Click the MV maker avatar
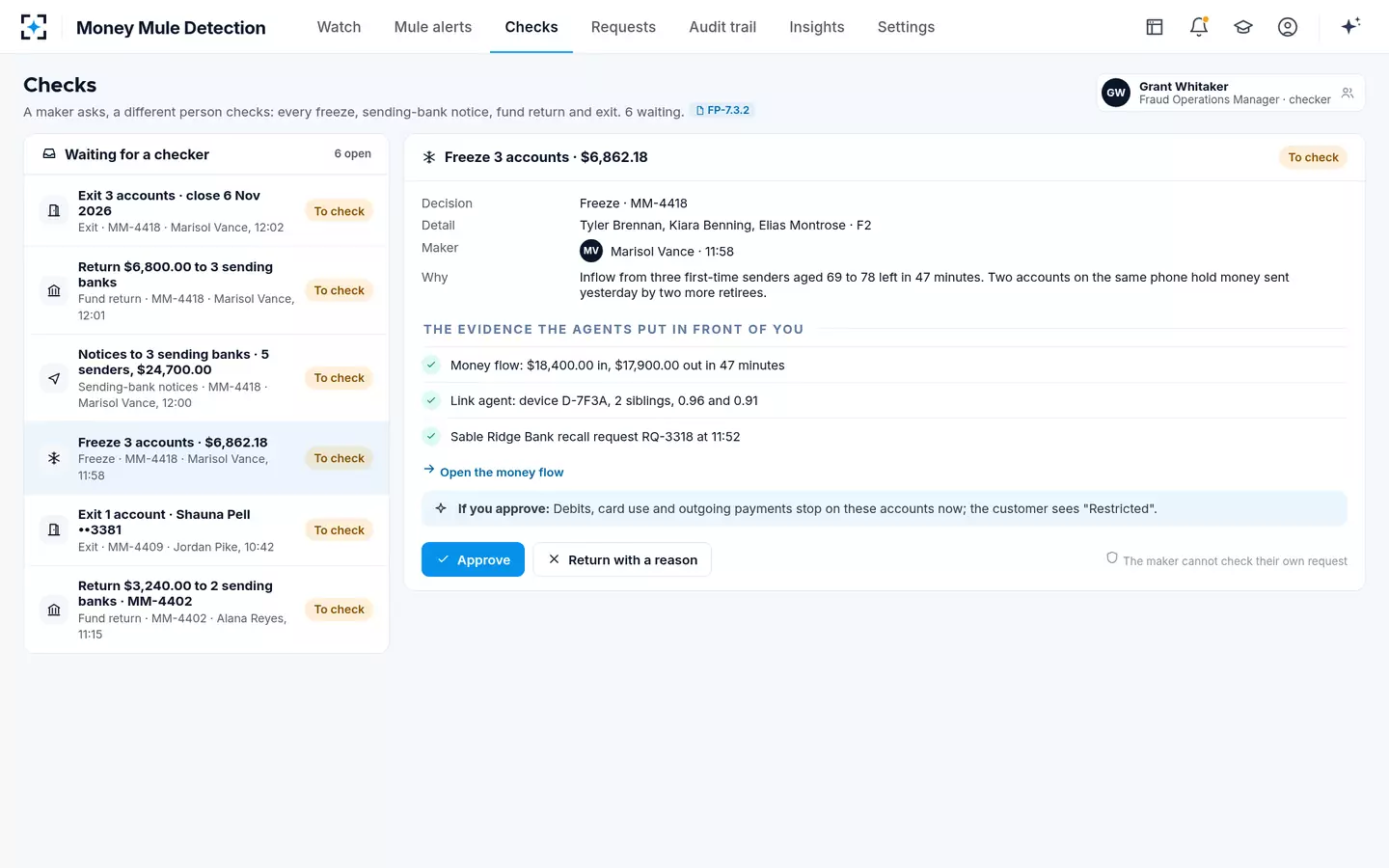Screen dimensions: 1389x868 (x=591, y=251)
